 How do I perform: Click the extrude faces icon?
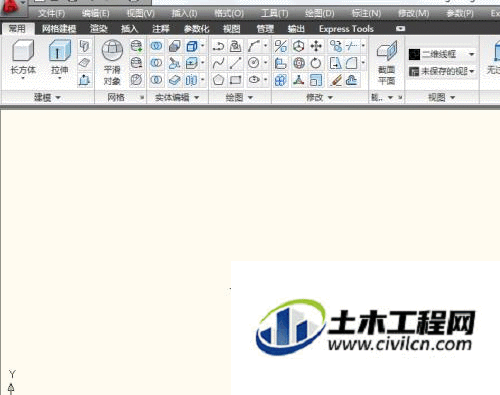tap(192, 63)
